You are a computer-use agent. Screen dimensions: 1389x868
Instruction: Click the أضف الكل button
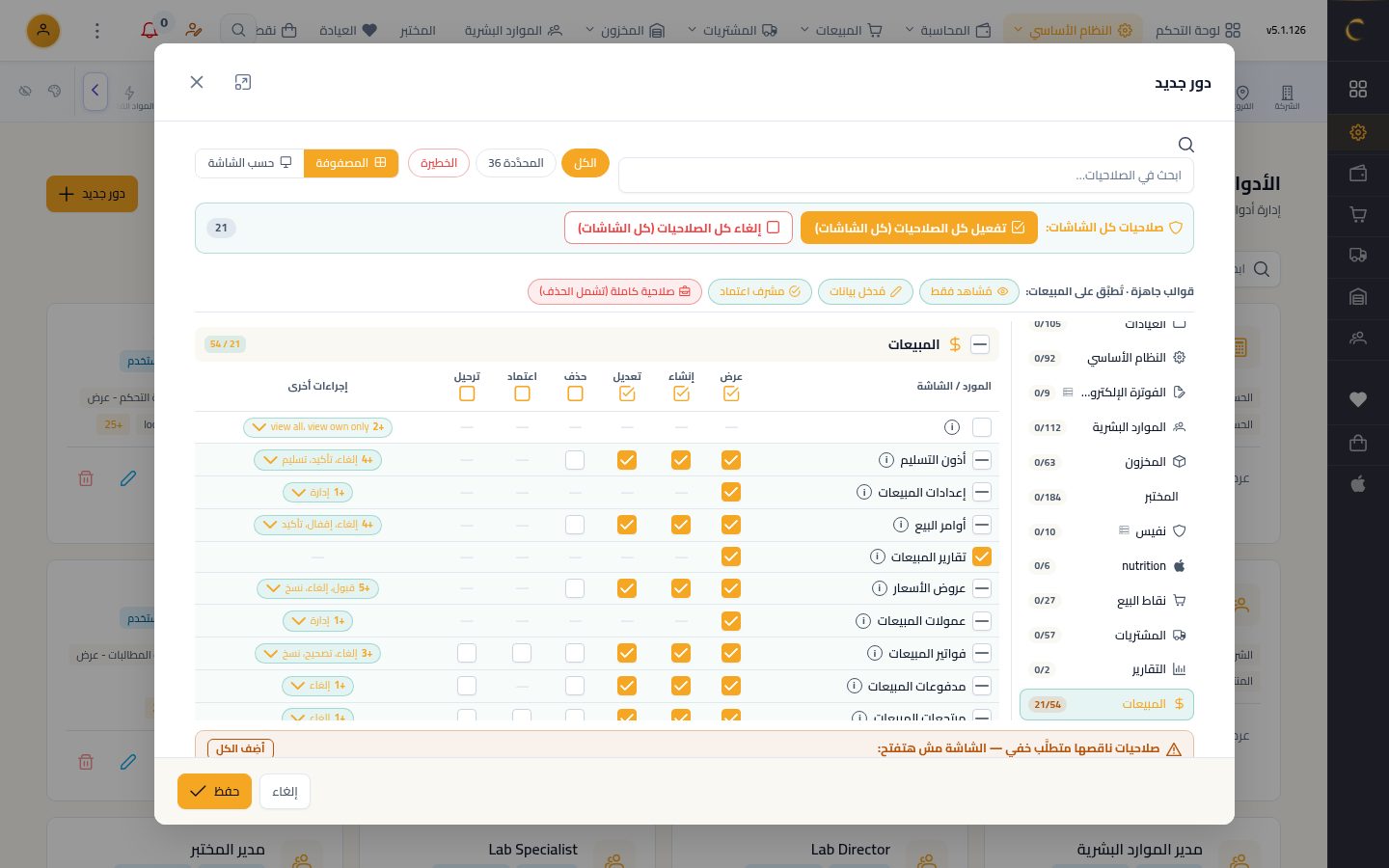point(240,748)
